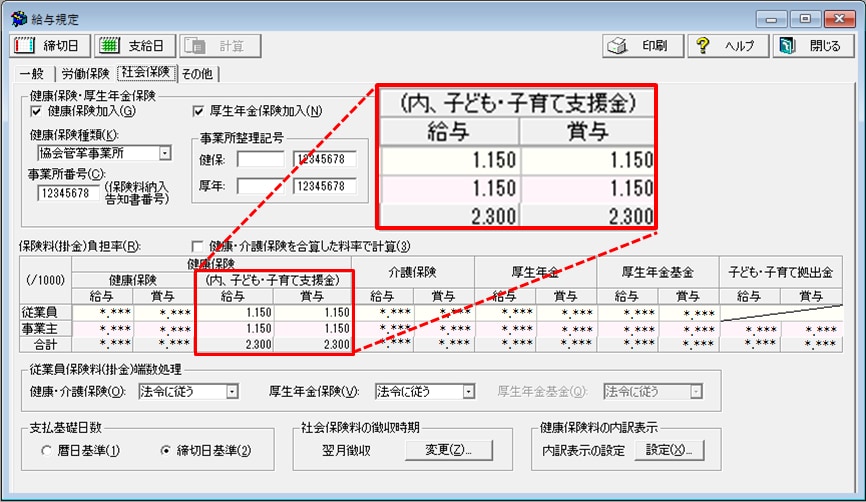Select the 締切日基準 radio button
Screen dimensions: 866x502
coord(166,451)
